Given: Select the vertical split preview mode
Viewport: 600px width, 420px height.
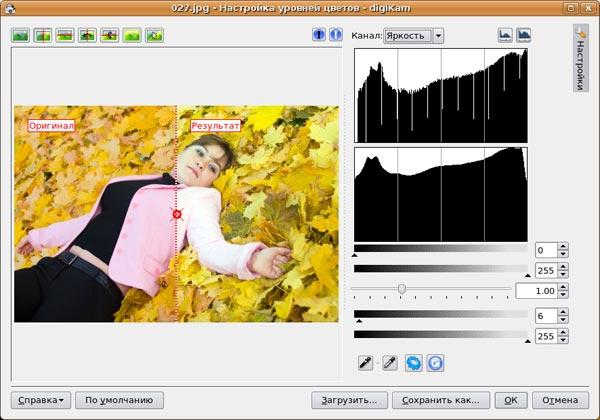Looking at the screenshot, I should [43, 36].
